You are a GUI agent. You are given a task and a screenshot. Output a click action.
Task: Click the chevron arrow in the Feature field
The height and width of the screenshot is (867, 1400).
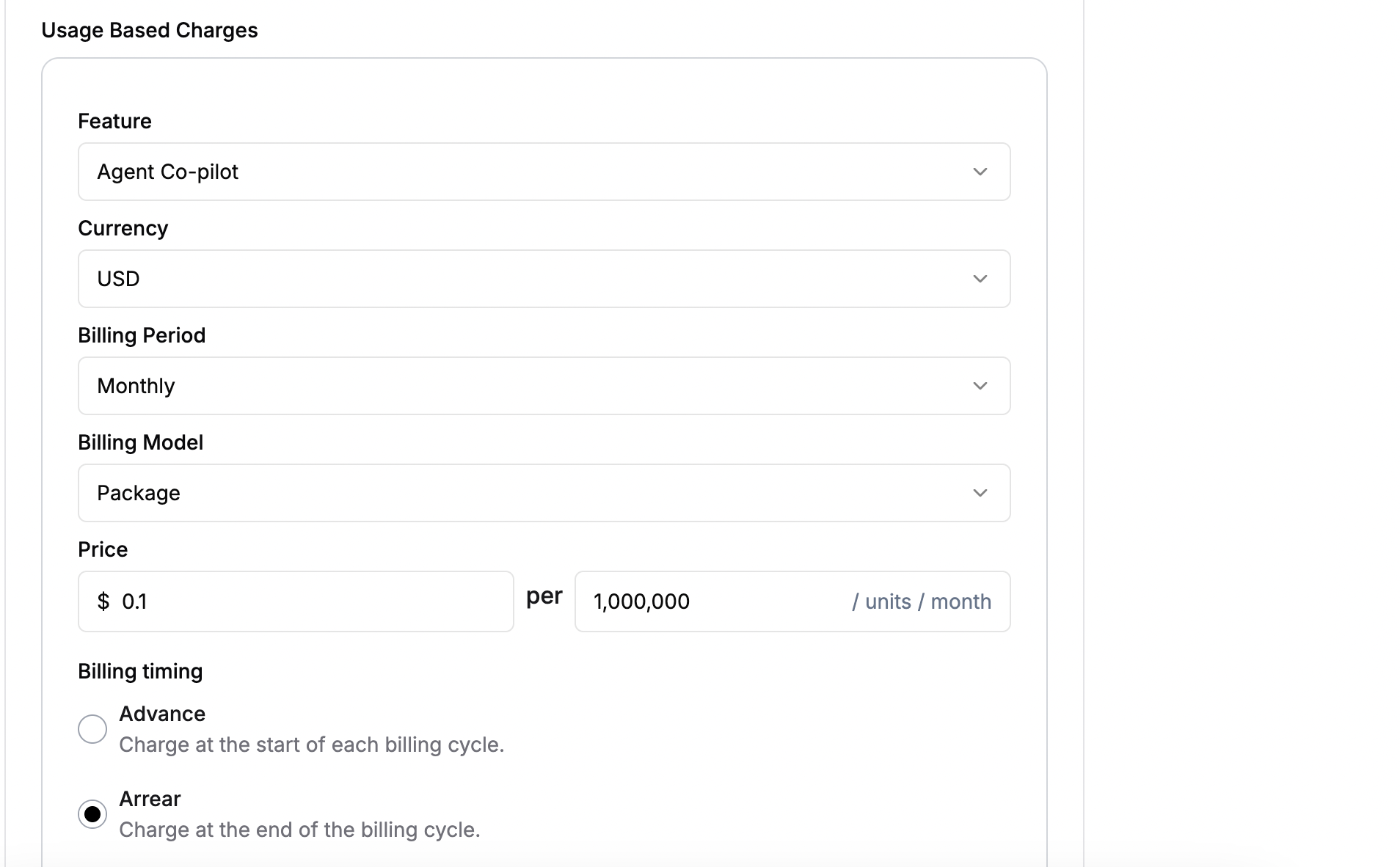(980, 172)
